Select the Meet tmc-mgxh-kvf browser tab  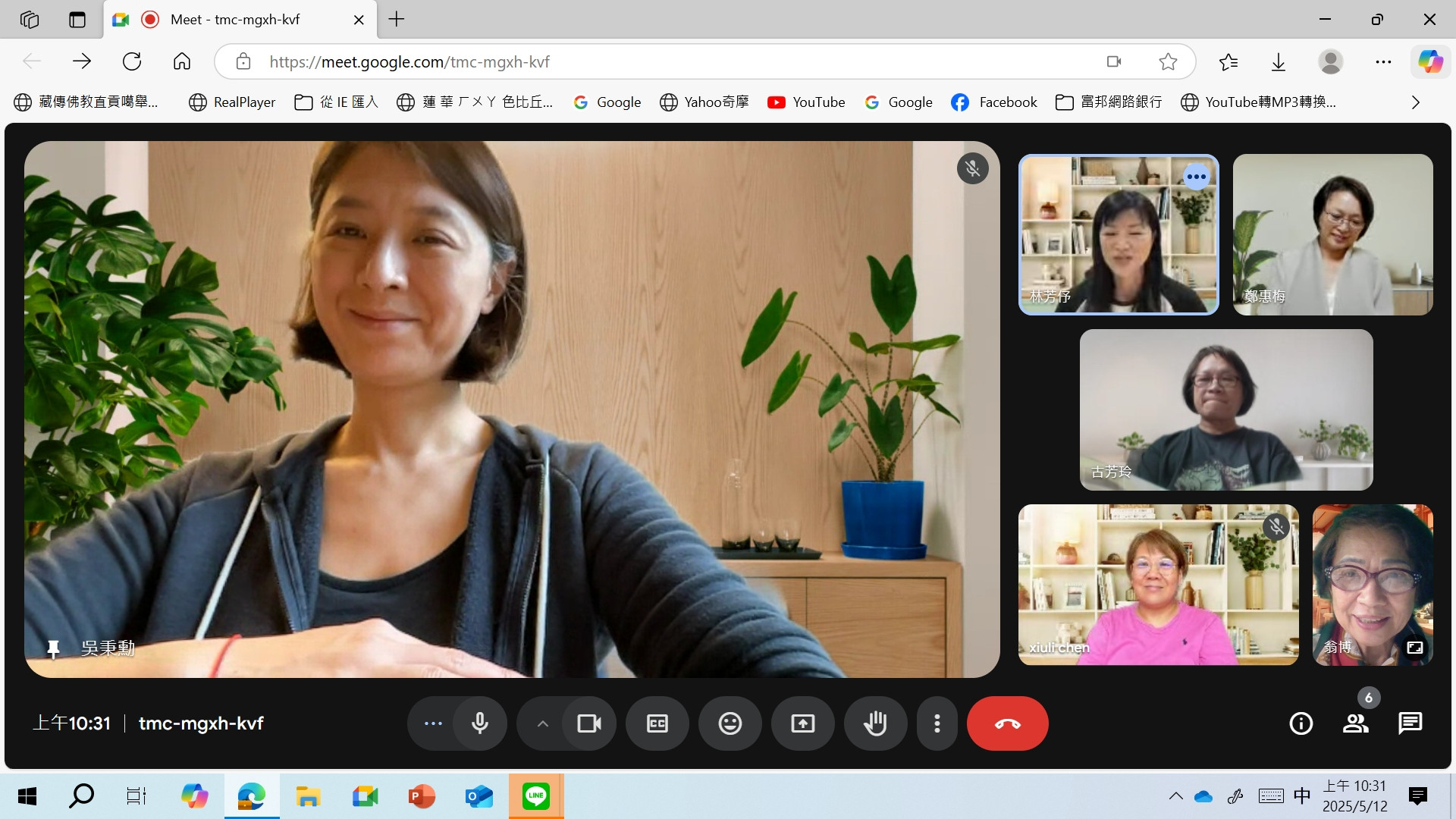click(235, 20)
